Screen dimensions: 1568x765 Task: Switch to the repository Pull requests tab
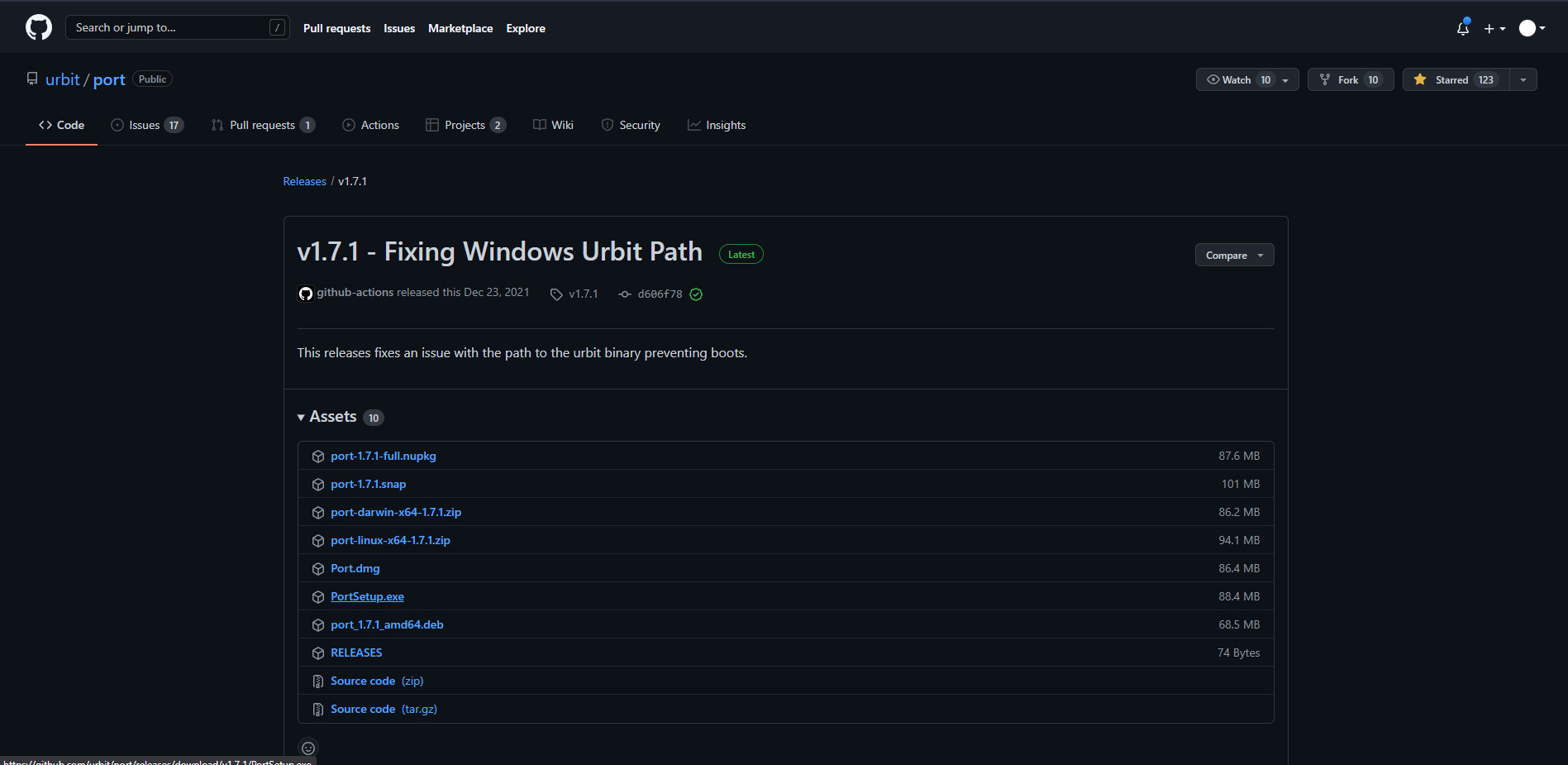263,125
